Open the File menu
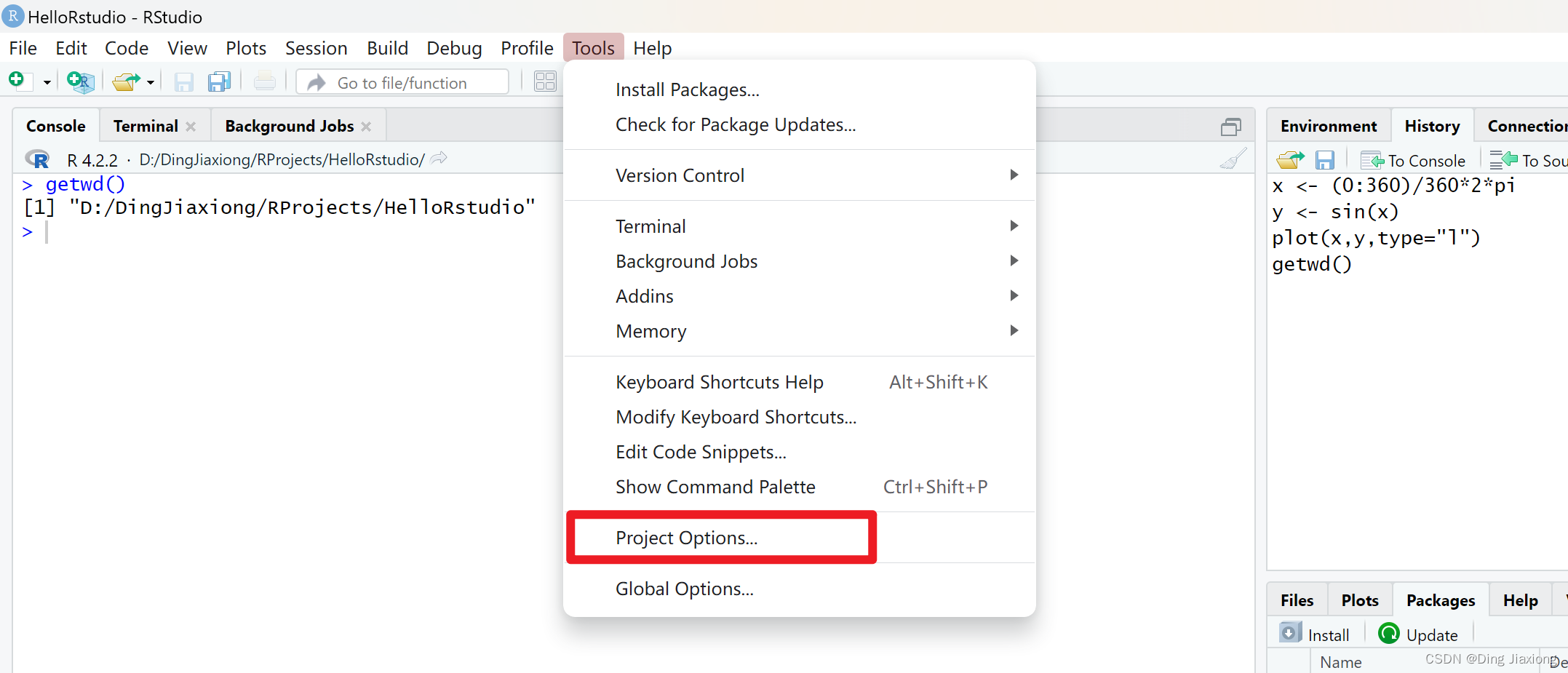 point(23,48)
